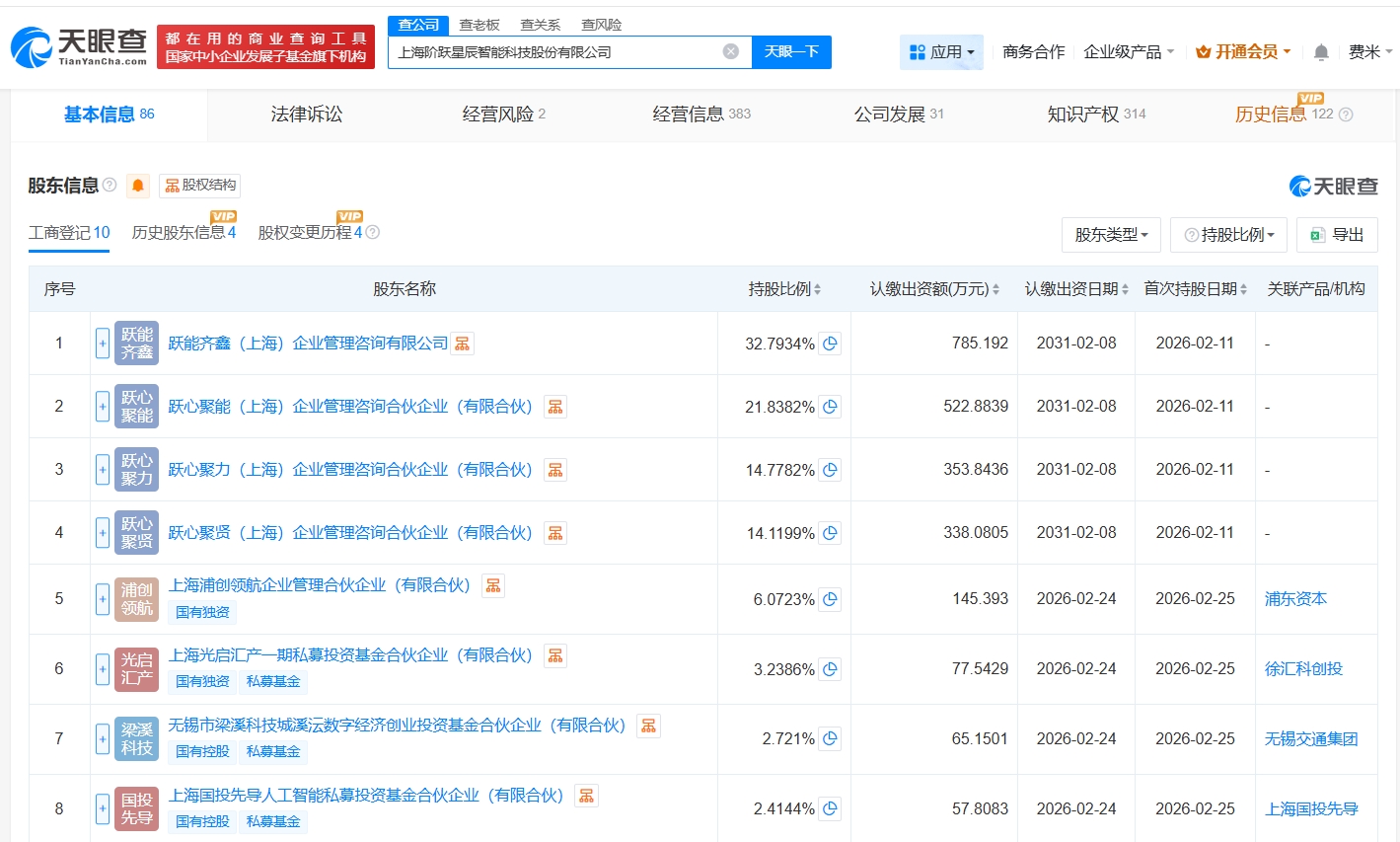This screenshot has height=842, width=1400.
Task: Expand the 上海浦创领航 shareholder row
Action: click(102, 598)
